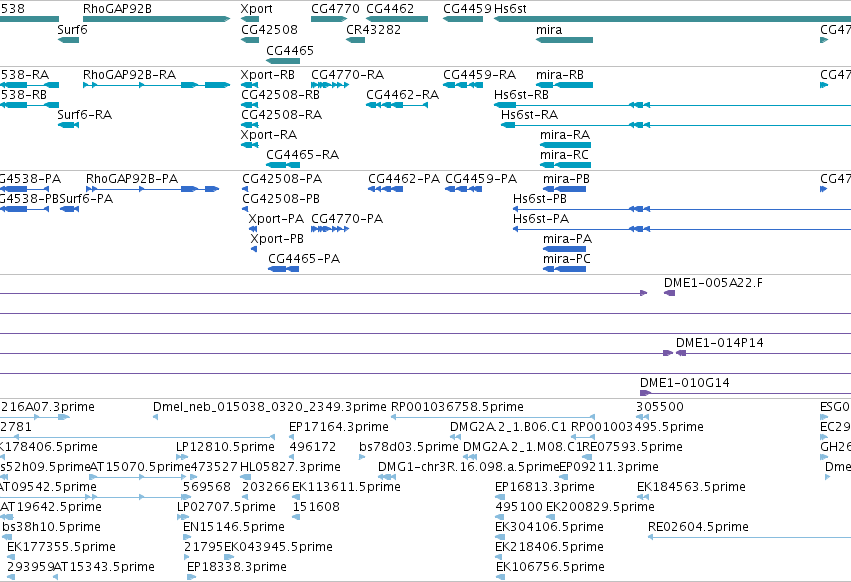Click the Hs6st-RB transcript label
Viewport: 851px width, 582px height.
pos(521,94)
